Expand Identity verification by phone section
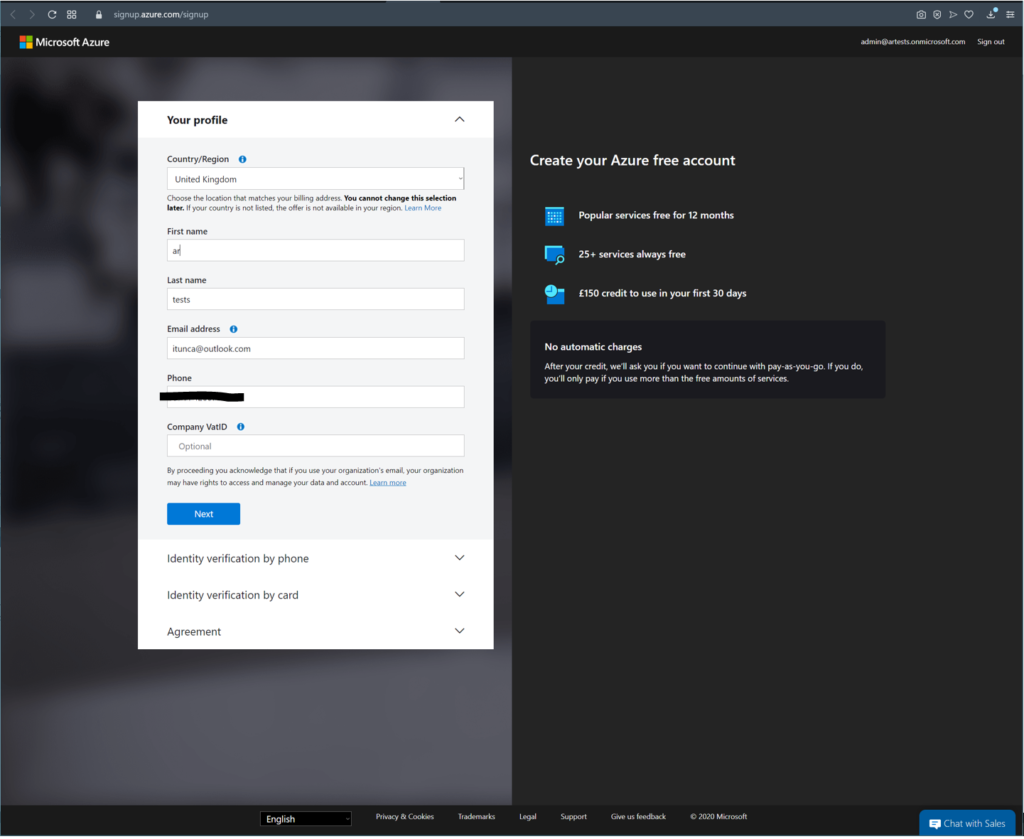This screenshot has height=839, width=1024. (x=459, y=558)
